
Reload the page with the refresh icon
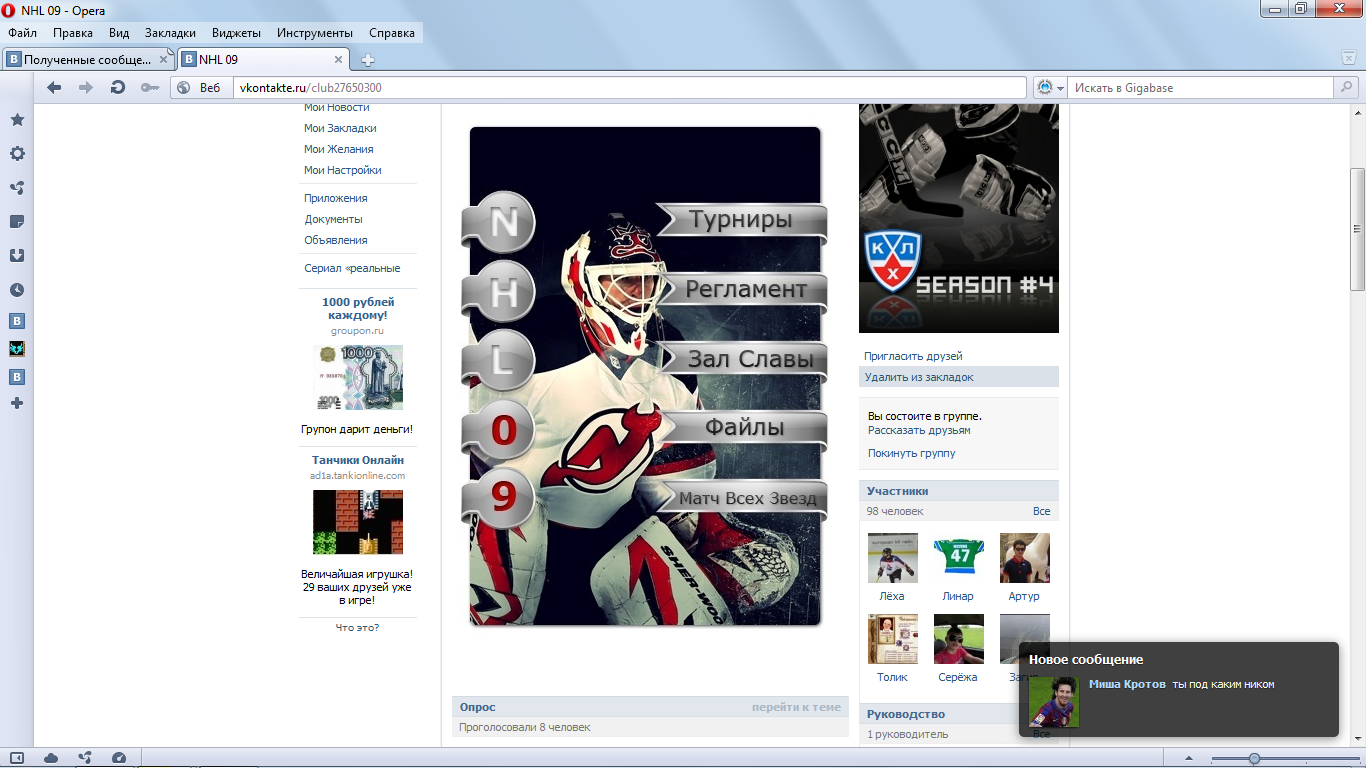click(x=118, y=88)
